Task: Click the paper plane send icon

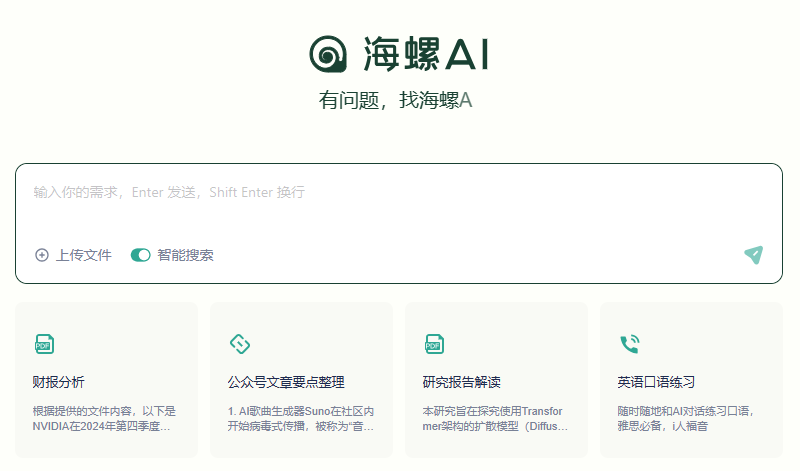Action: point(754,255)
